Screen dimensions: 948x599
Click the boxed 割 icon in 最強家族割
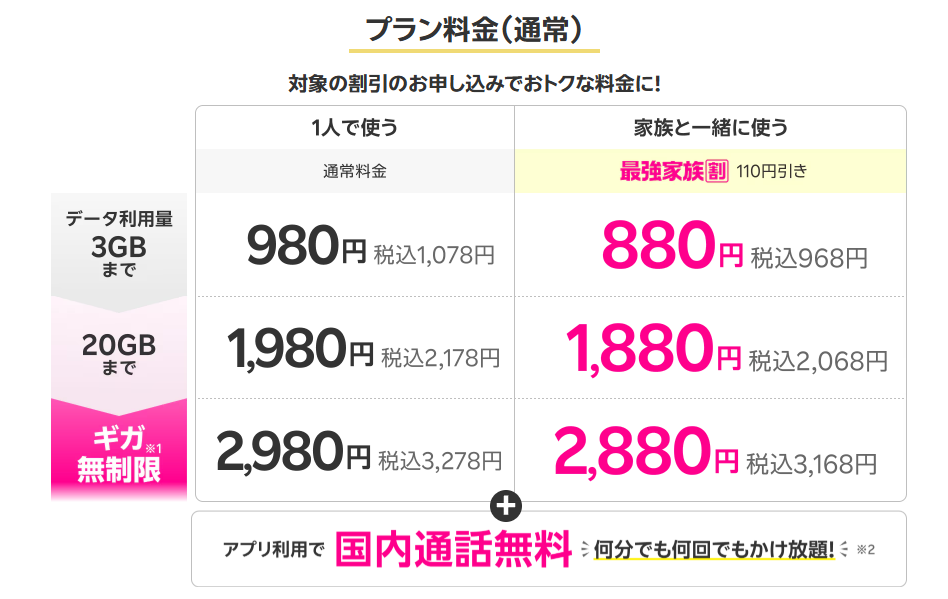tap(717, 170)
